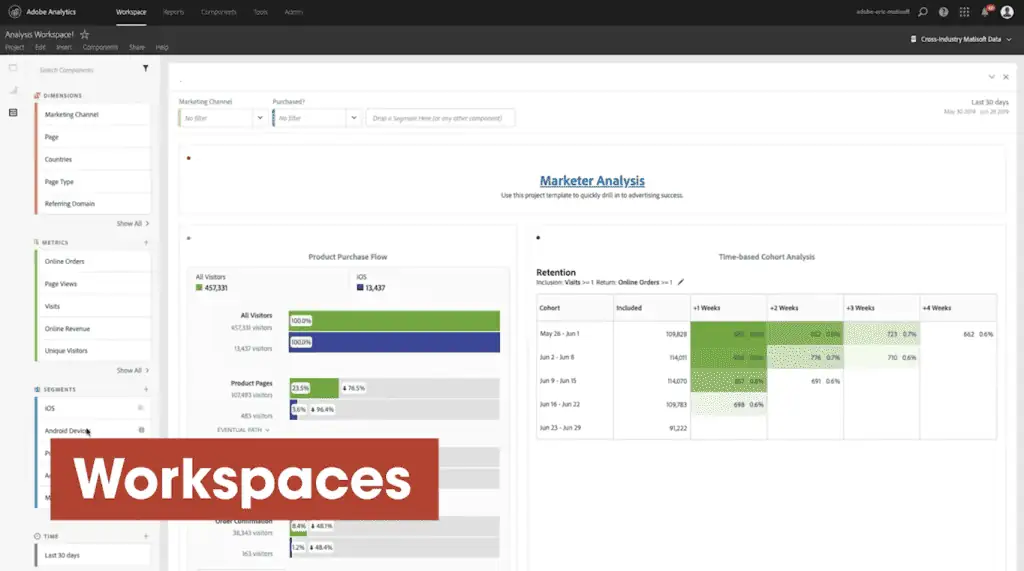This screenshot has width=1024, height=571.
Task: Open the Marketer Analysis link
Action: point(592,181)
